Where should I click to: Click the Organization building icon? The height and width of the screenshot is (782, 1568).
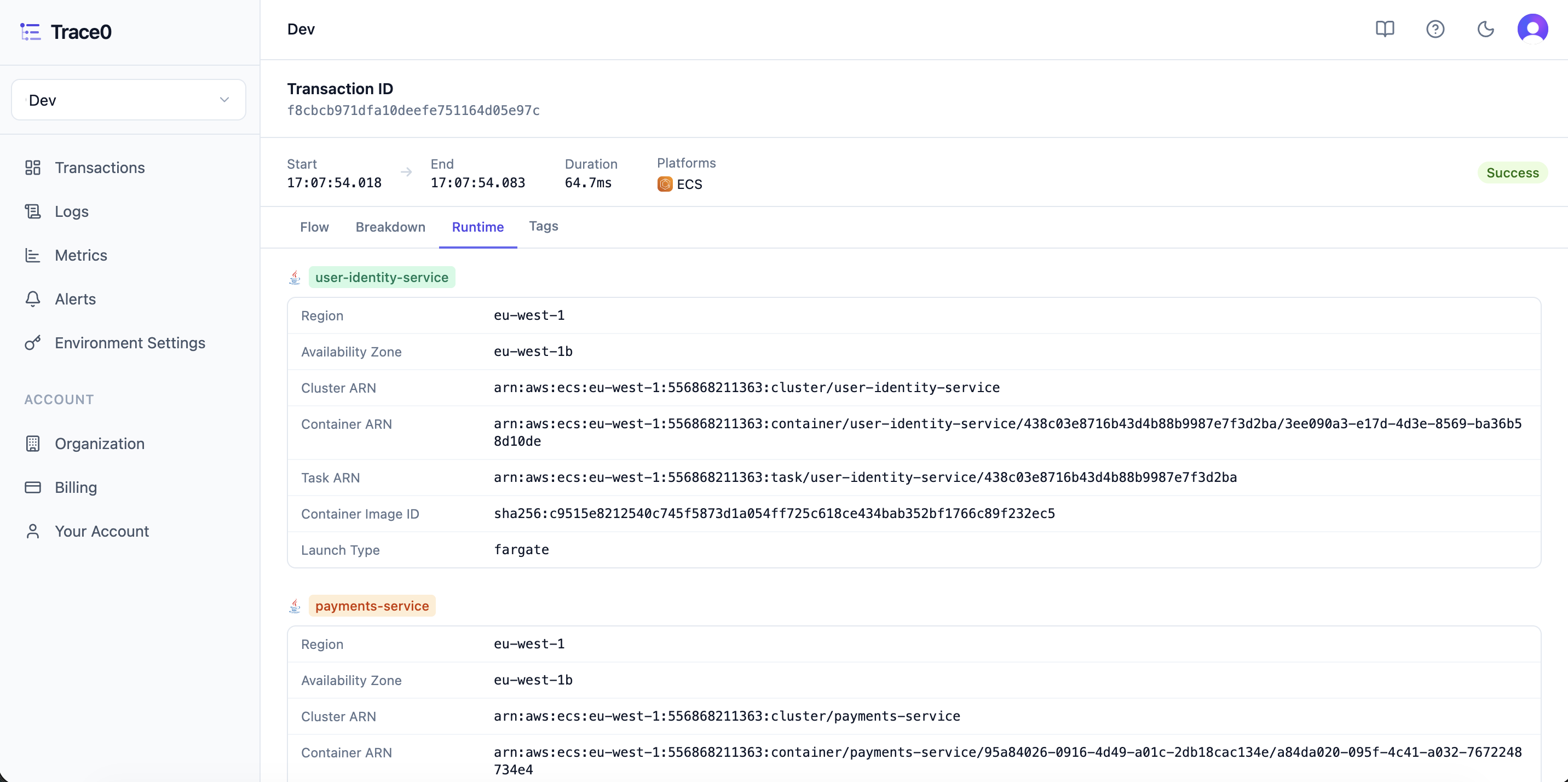(x=33, y=444)
